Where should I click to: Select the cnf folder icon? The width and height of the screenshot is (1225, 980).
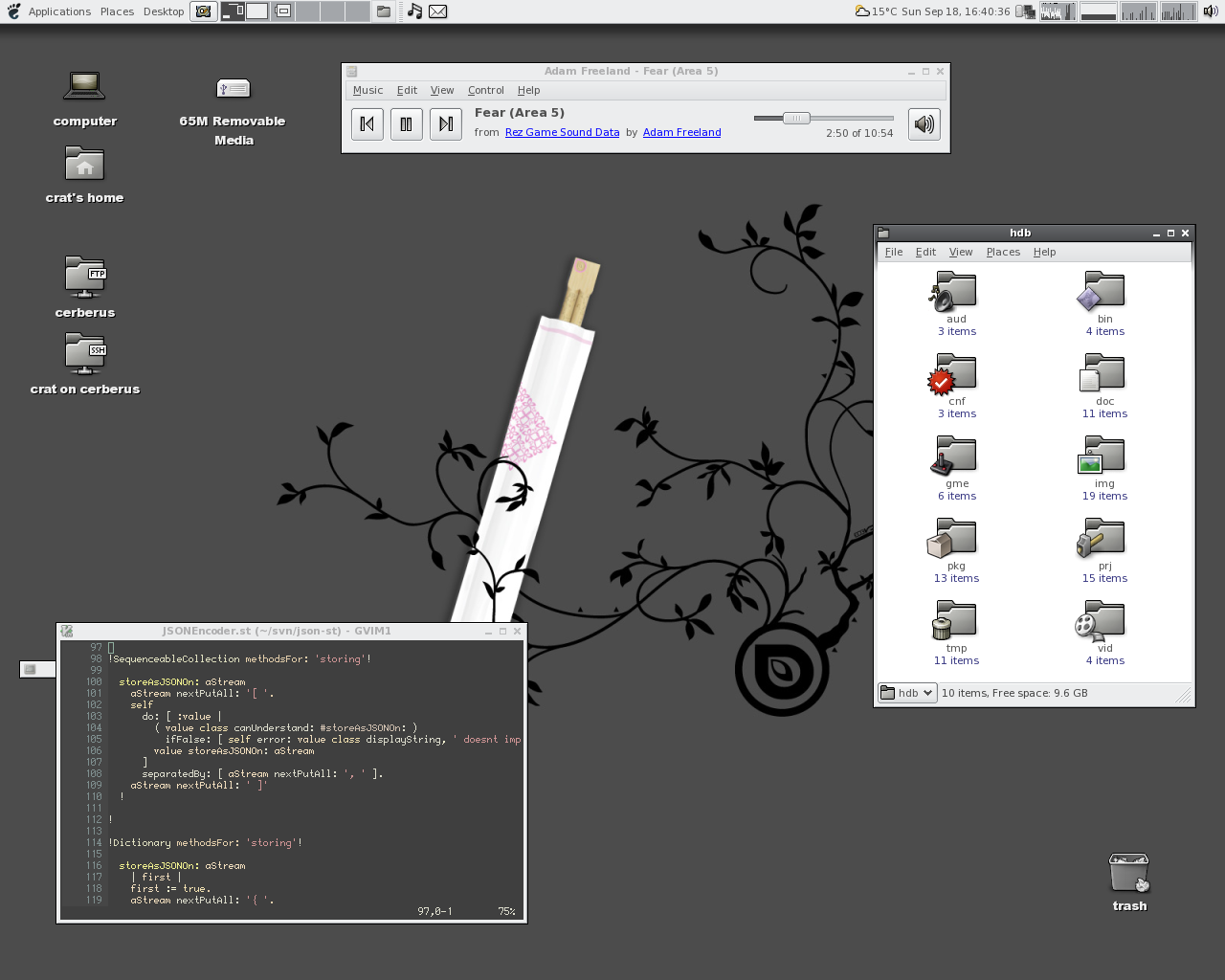[x=953, y=374]
